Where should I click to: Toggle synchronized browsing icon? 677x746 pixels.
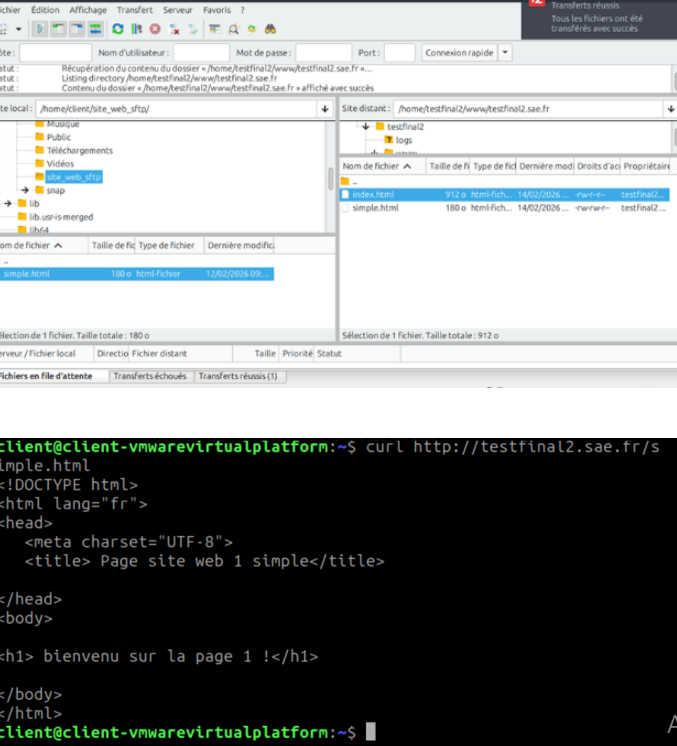(251, 30)
